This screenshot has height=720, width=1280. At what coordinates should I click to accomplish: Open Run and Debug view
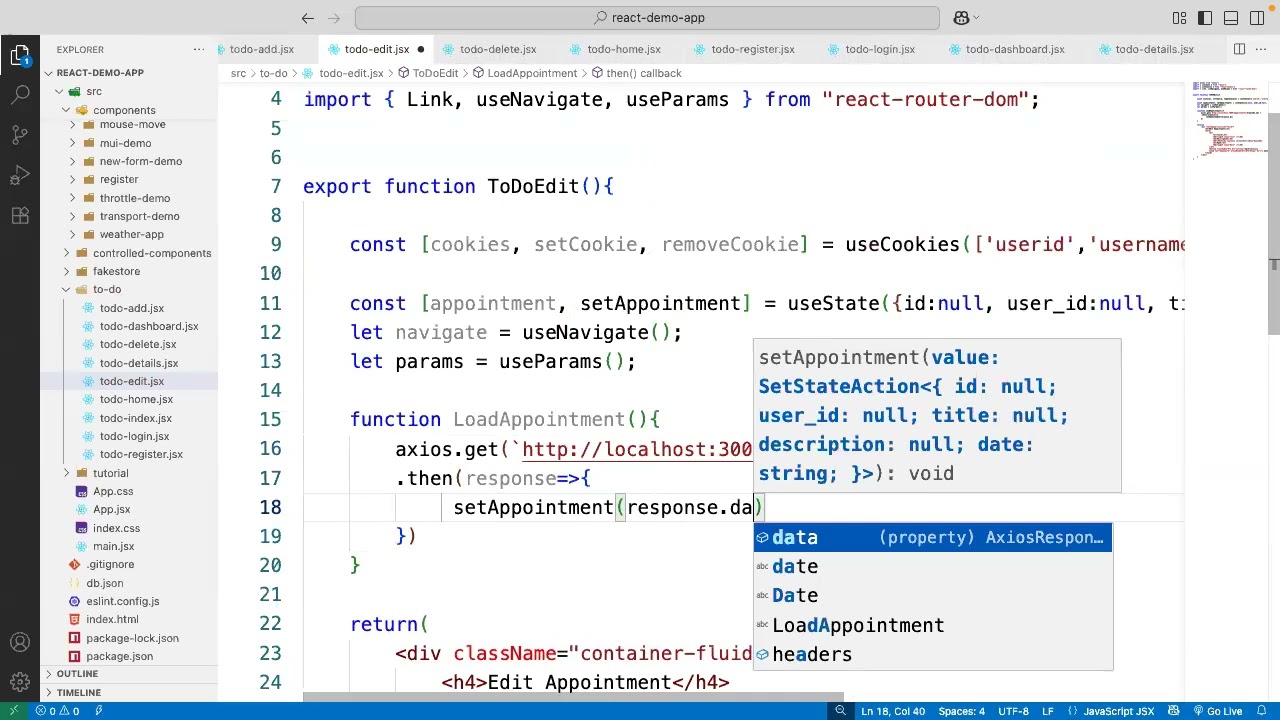tap(20, 175)
